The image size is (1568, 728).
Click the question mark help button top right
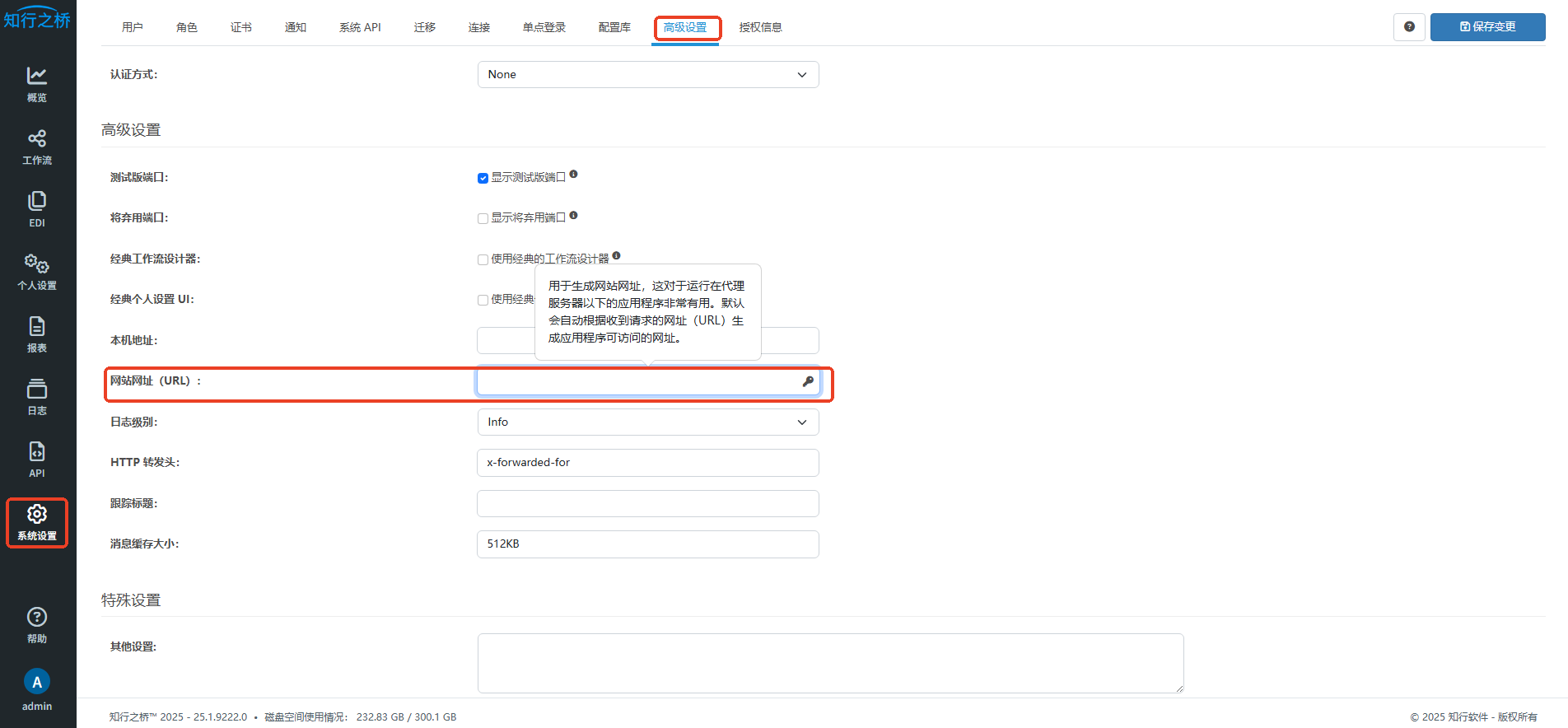[x=1409, y=27]
